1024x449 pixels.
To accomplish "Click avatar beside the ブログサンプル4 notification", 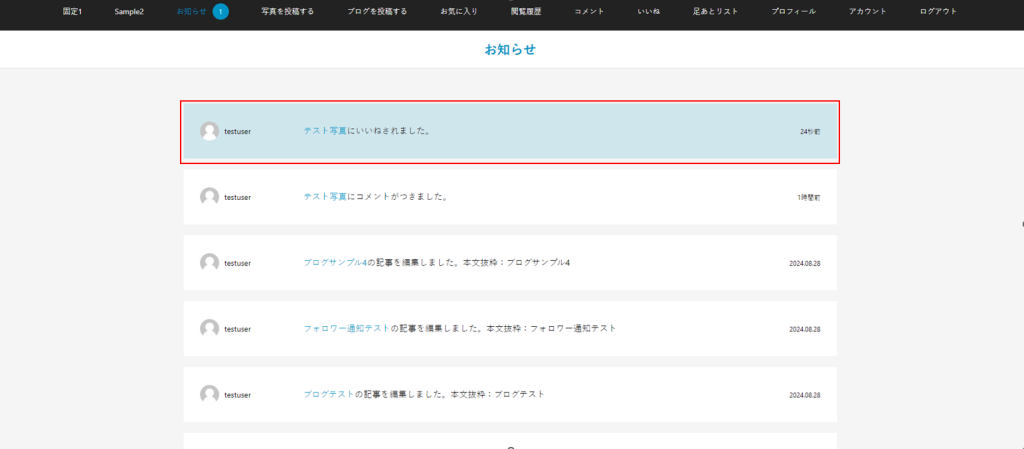I will (x=209, y=263).
